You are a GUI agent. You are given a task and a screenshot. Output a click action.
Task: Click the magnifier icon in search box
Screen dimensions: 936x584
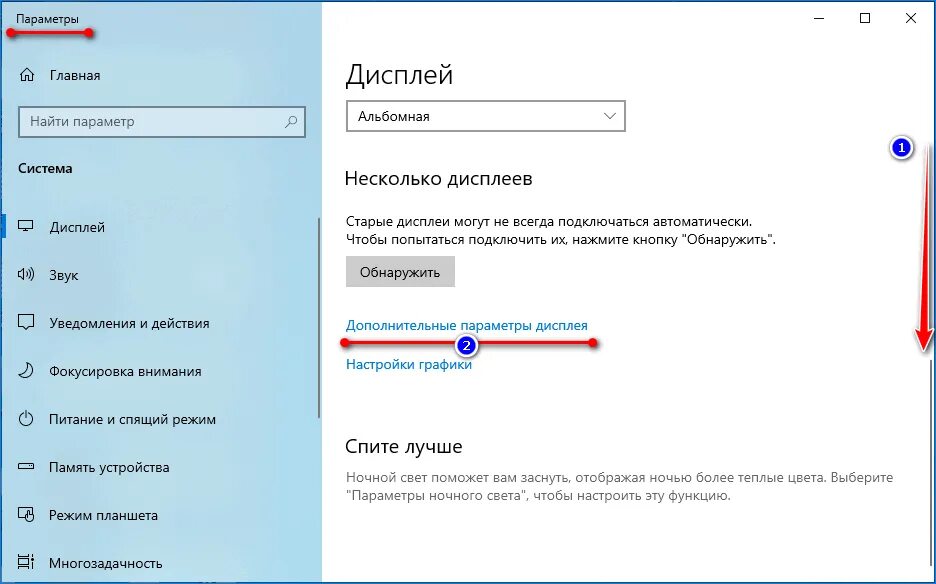(291, 122)
